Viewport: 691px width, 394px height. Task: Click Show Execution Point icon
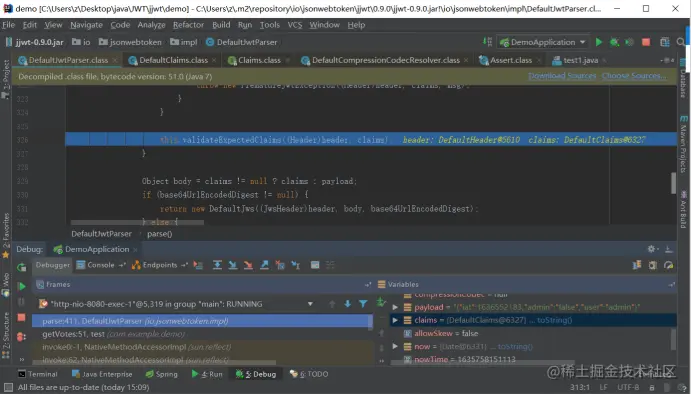click(198, 265)
